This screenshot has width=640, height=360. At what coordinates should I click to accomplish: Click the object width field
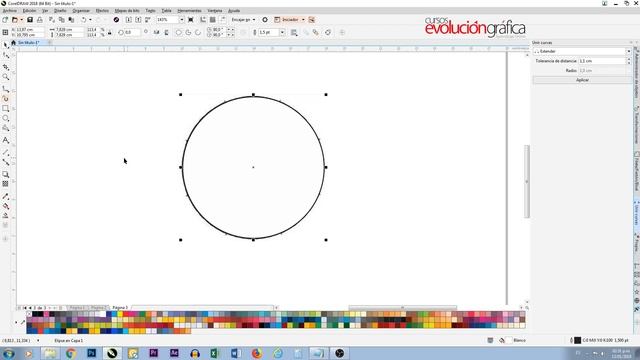pos(69,30)
